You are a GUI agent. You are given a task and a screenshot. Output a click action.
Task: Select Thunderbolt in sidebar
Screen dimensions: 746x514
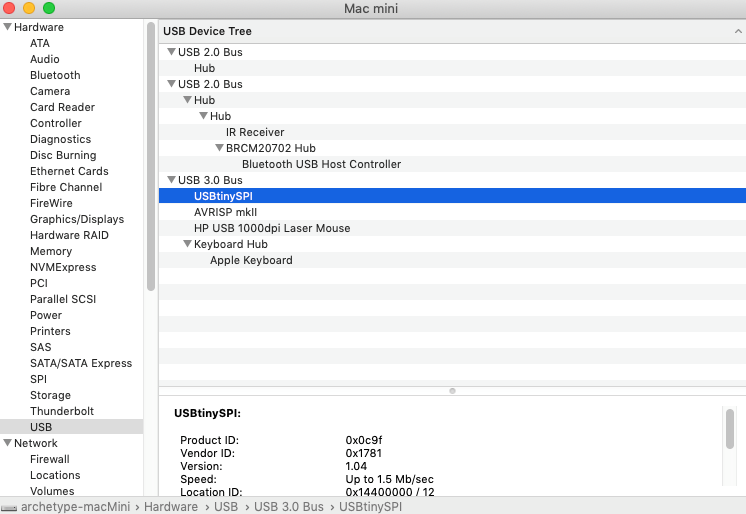point(62,411)
